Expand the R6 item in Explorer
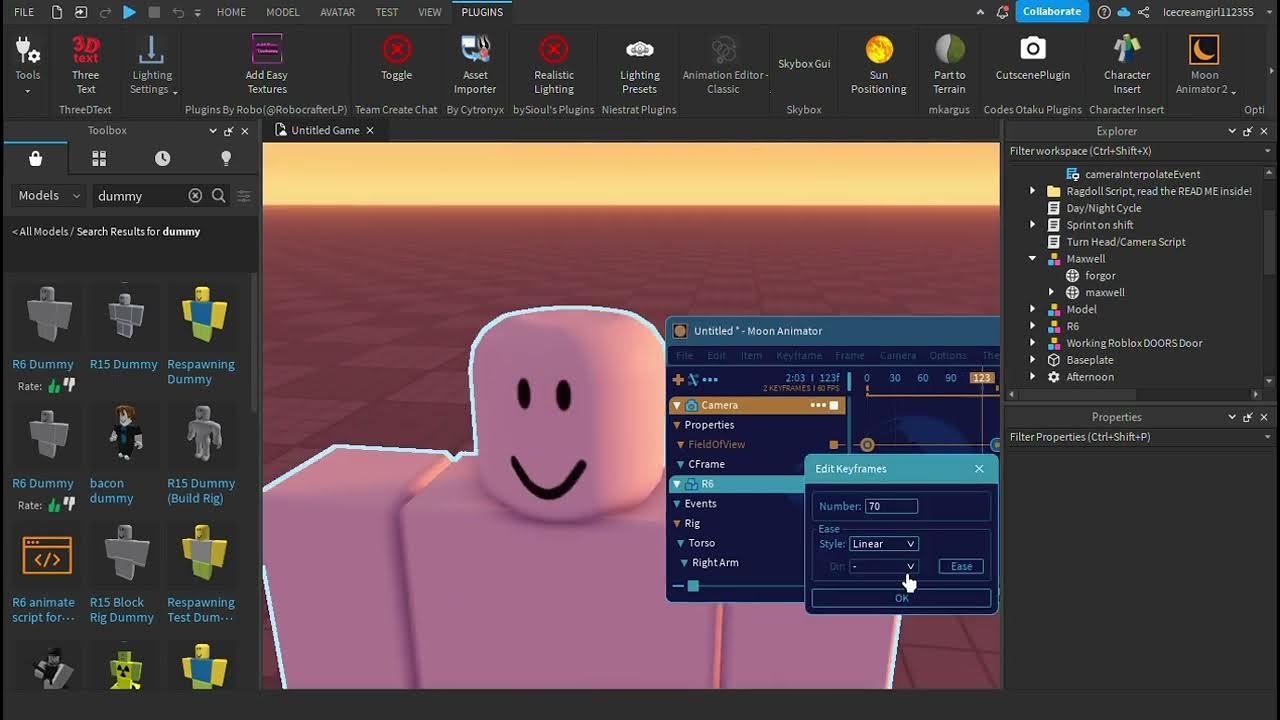The width and height of the screenshot is (1280, 720). [x=1033, y=326]
